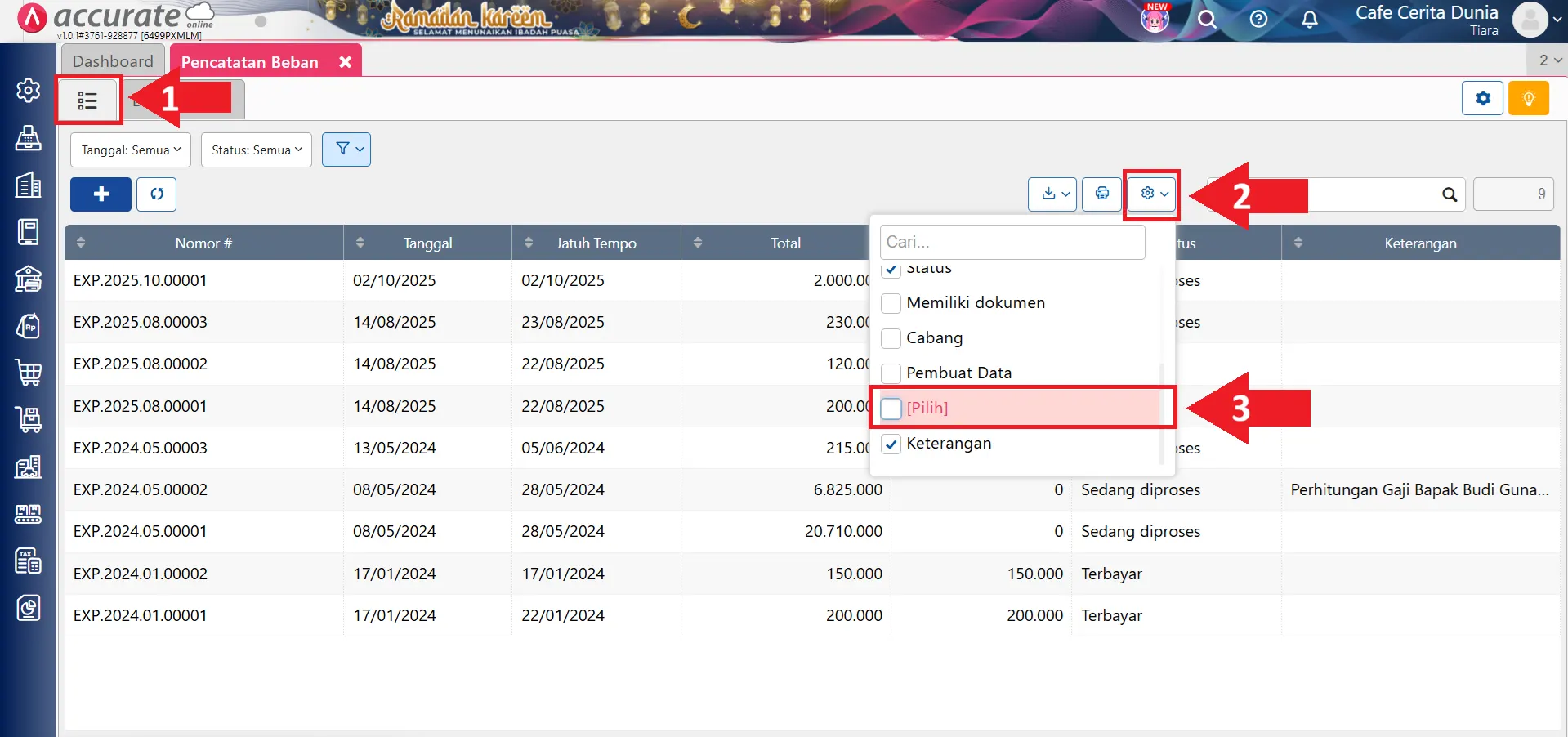Open the blue gear settings button
1568x737 pixels.
point(1482,99)
